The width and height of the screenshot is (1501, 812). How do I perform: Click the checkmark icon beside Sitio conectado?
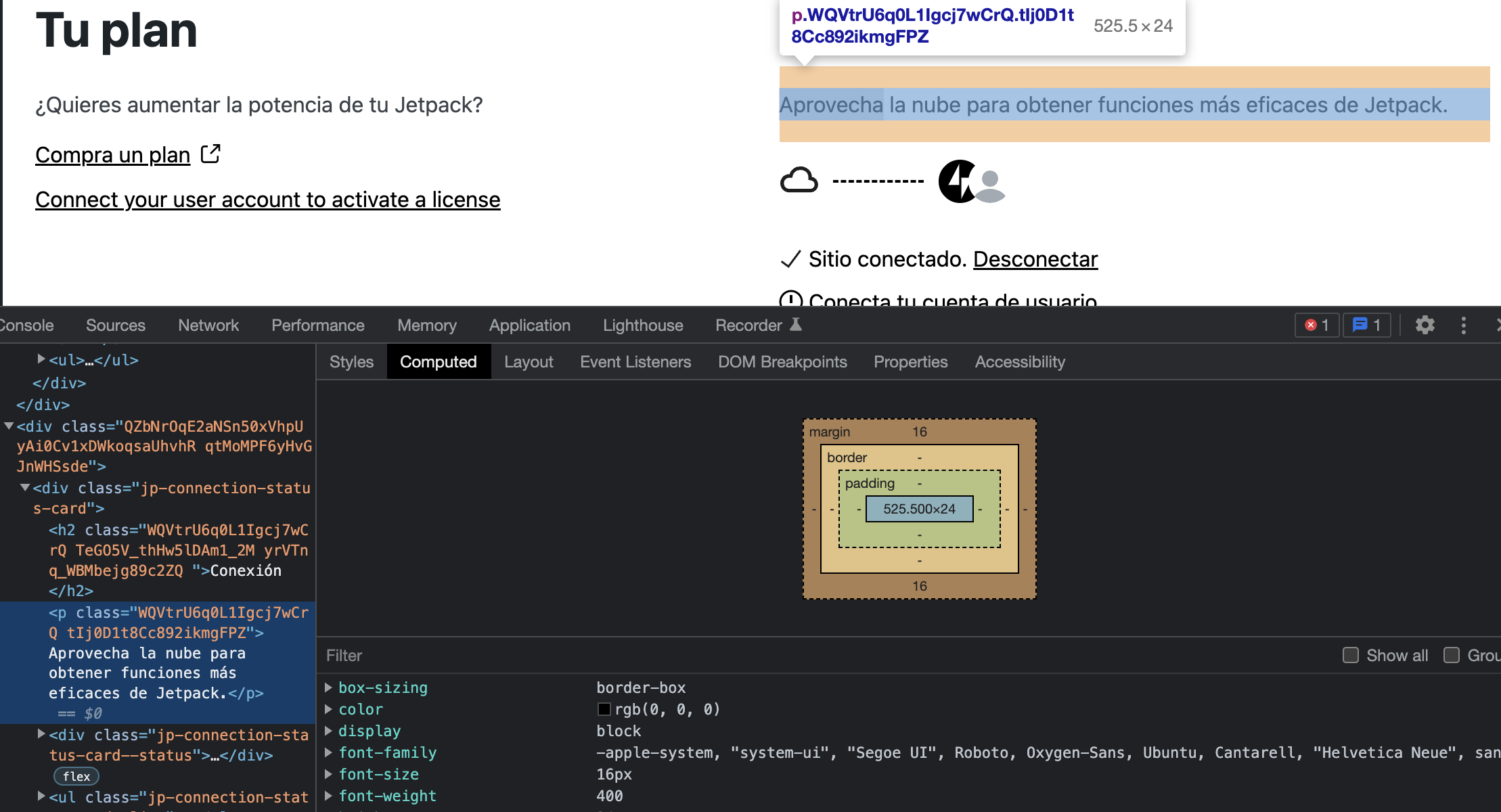click(x=790, y=259)
